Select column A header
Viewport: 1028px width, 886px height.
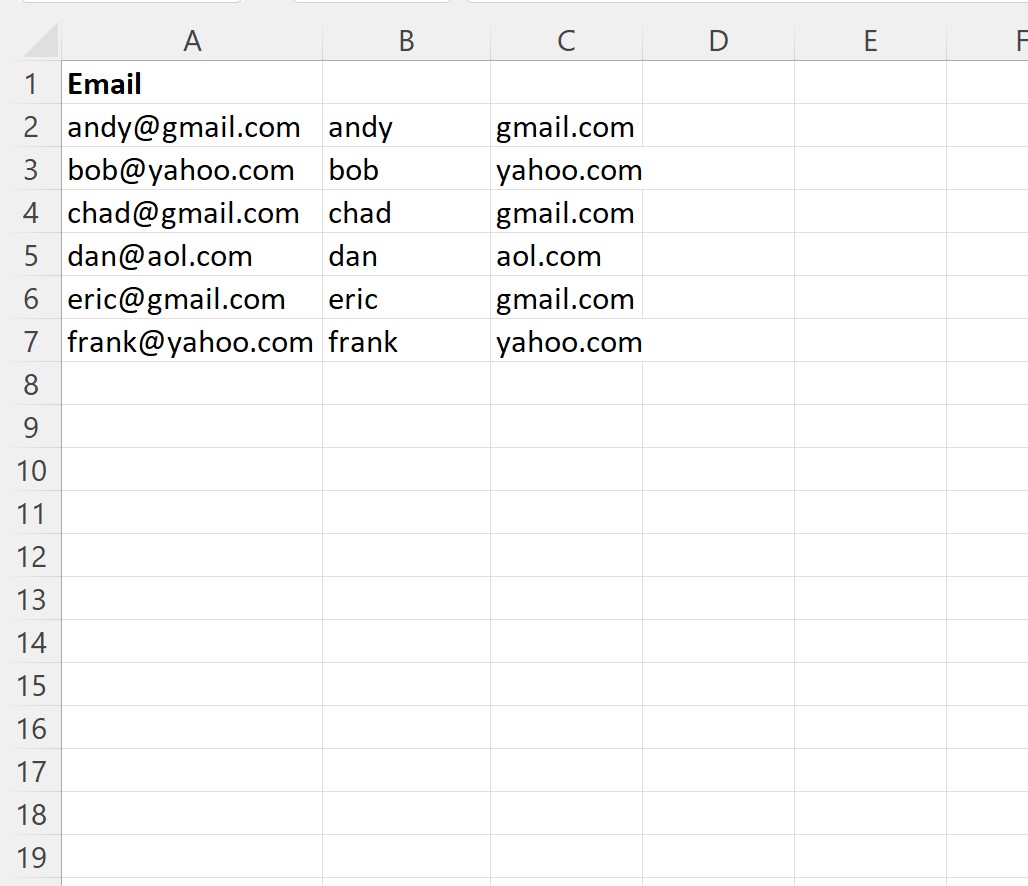tap(192, 40)
